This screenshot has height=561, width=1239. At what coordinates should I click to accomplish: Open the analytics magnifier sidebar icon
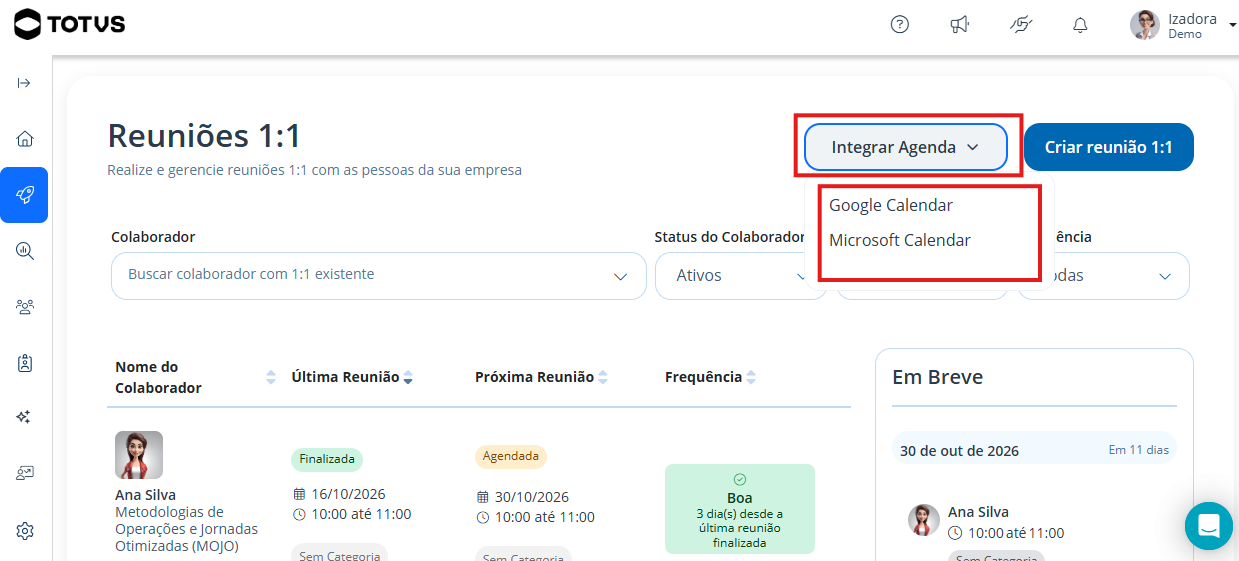coord(25,251)
